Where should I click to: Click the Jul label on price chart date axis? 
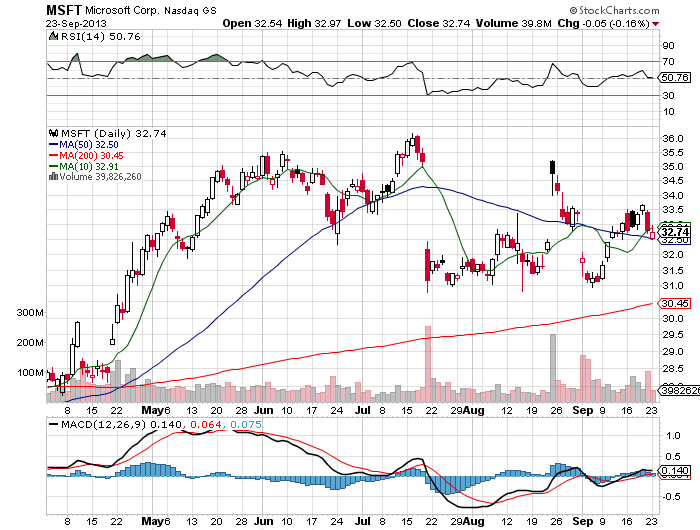[363, 410]
